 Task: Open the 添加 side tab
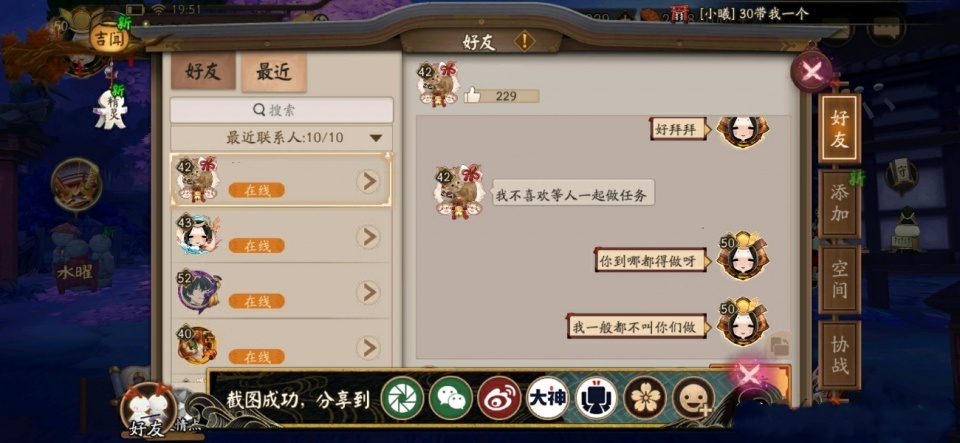[x=839, y=204]
